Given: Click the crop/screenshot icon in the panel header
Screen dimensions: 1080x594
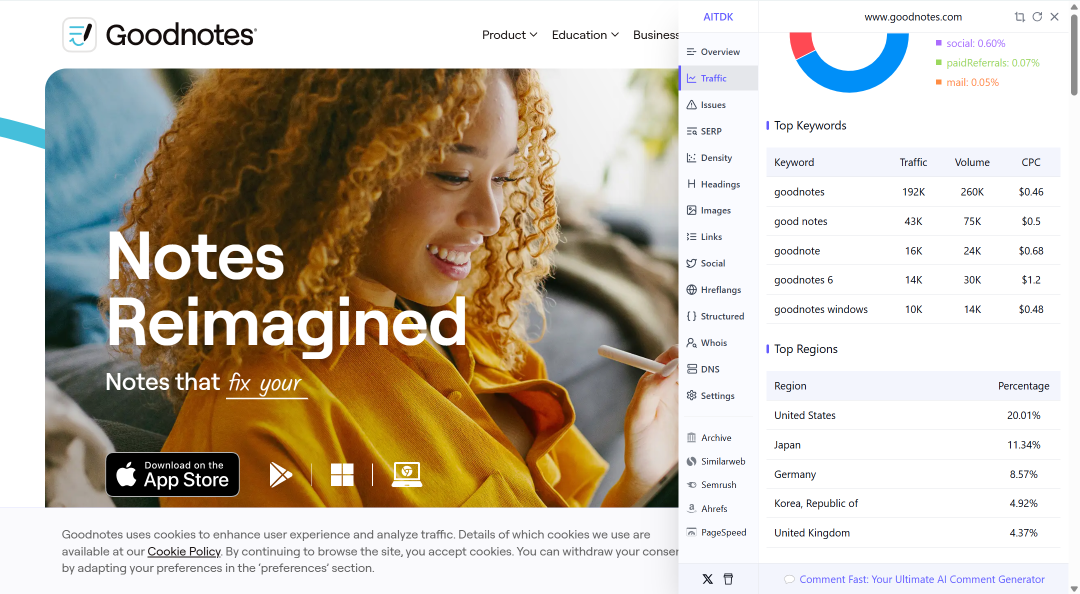Looking at the screenshot, I should point(1019,17).
